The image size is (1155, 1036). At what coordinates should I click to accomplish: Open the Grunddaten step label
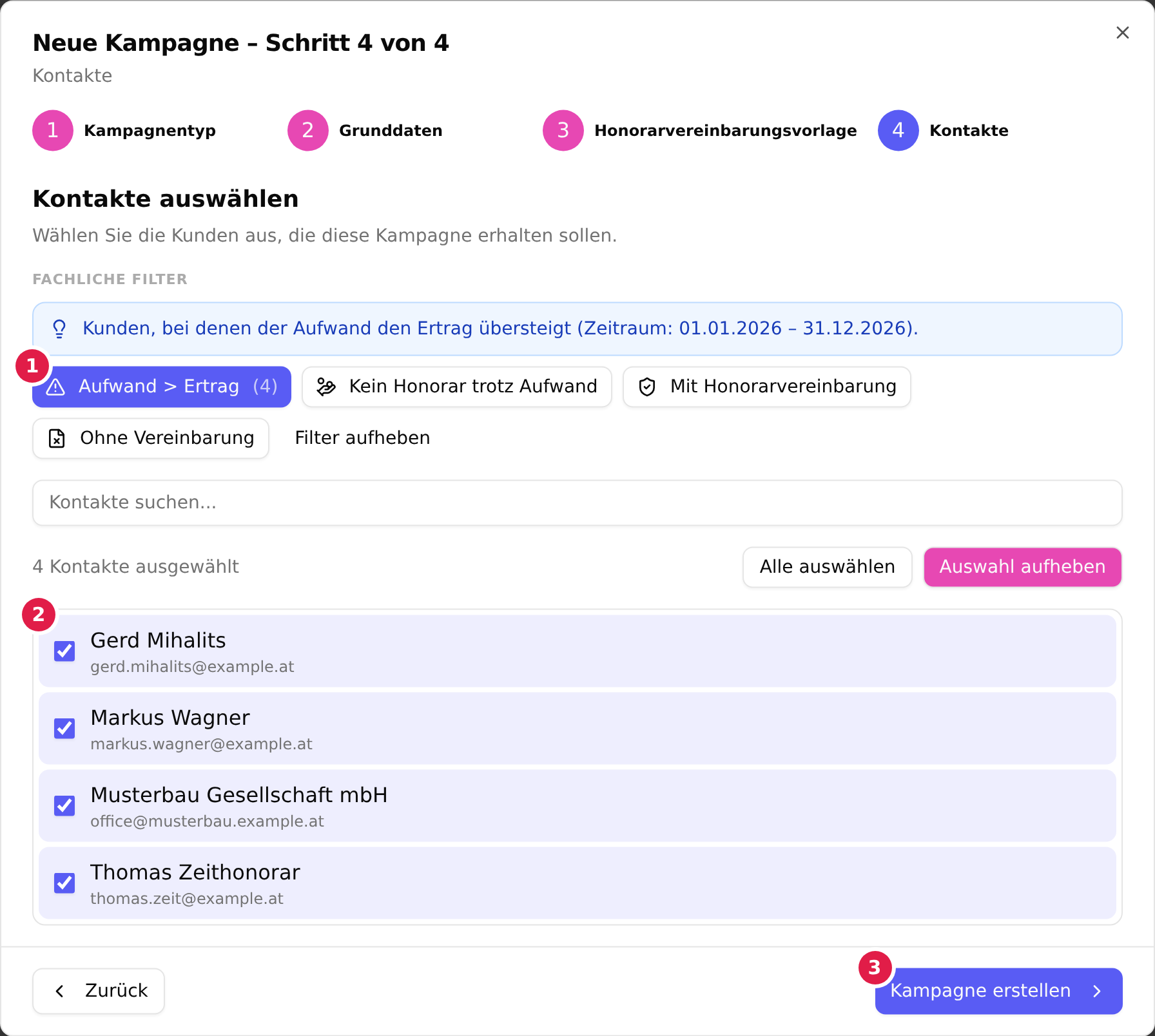(391, 130)
